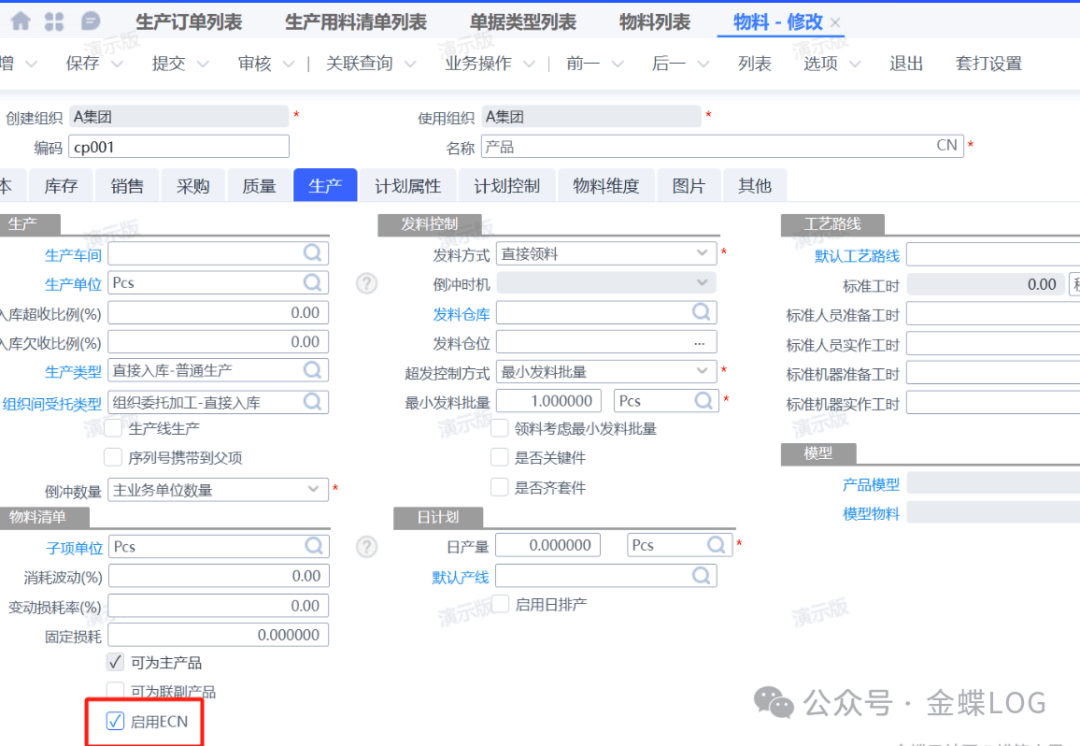
Task: Open the 生产用料清单列表 tab
Action: 355,22
